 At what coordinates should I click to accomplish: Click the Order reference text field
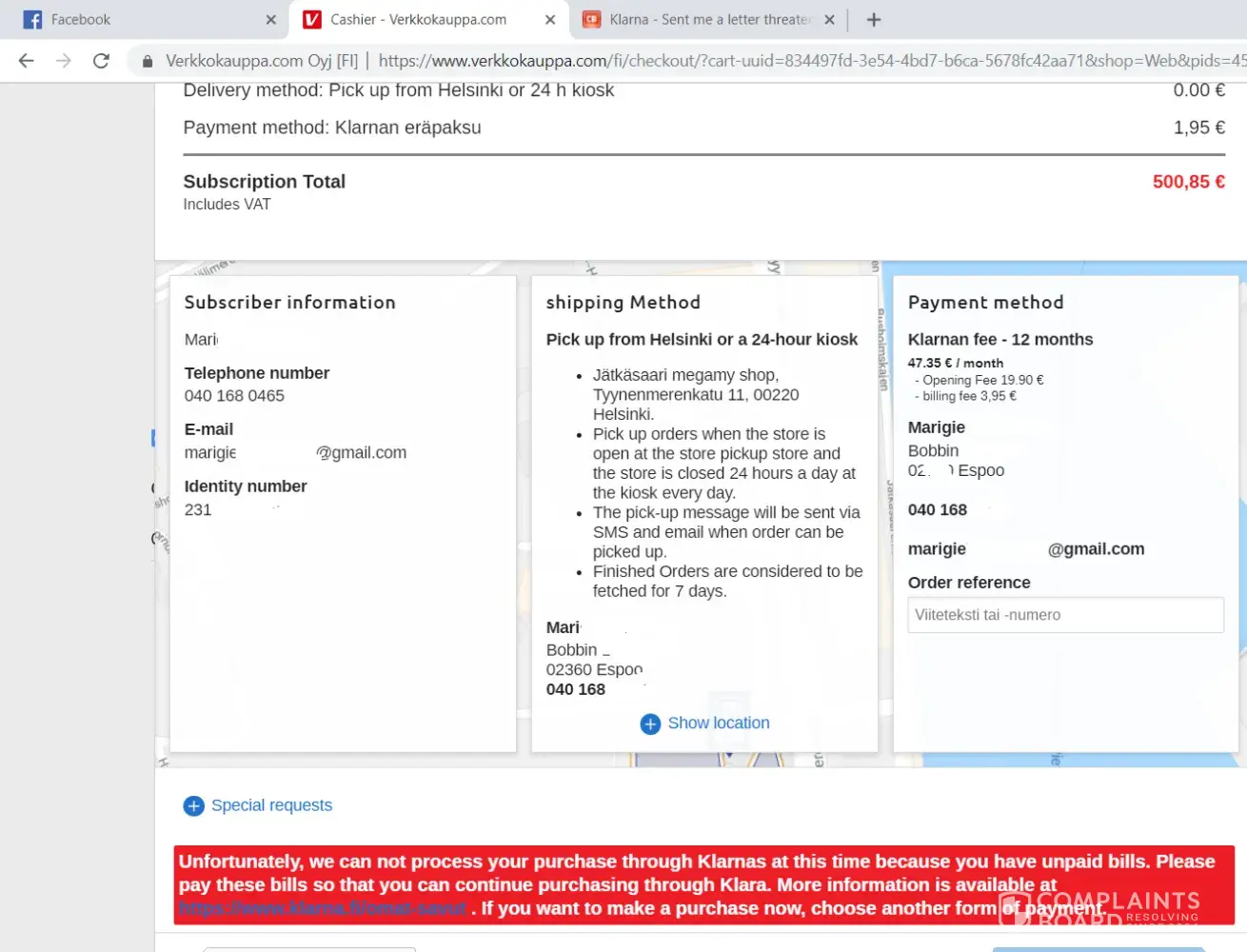(1065, 615)
